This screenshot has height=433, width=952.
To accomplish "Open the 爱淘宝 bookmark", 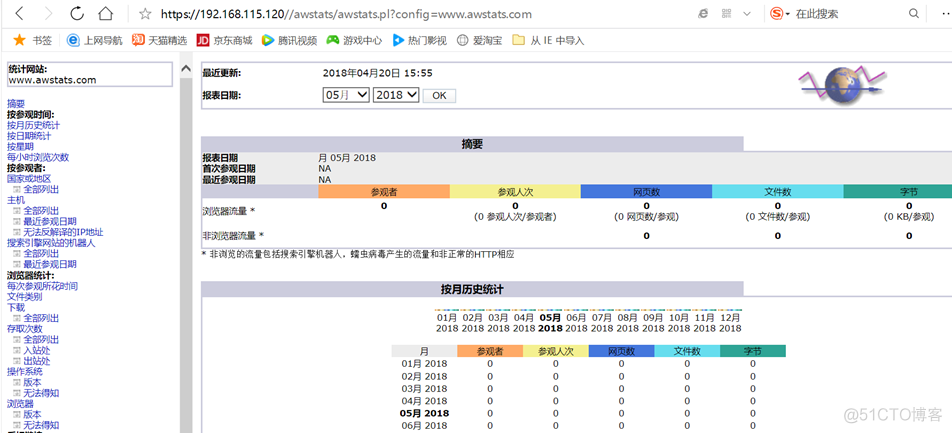I will 479,41.
